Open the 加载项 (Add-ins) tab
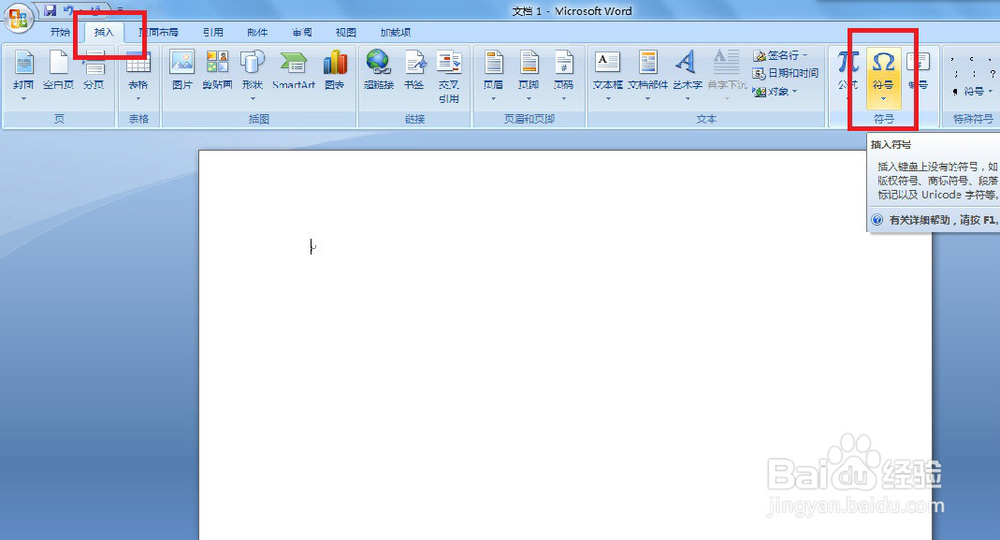Screen dimensions: 1000x540 coord(395,32)
